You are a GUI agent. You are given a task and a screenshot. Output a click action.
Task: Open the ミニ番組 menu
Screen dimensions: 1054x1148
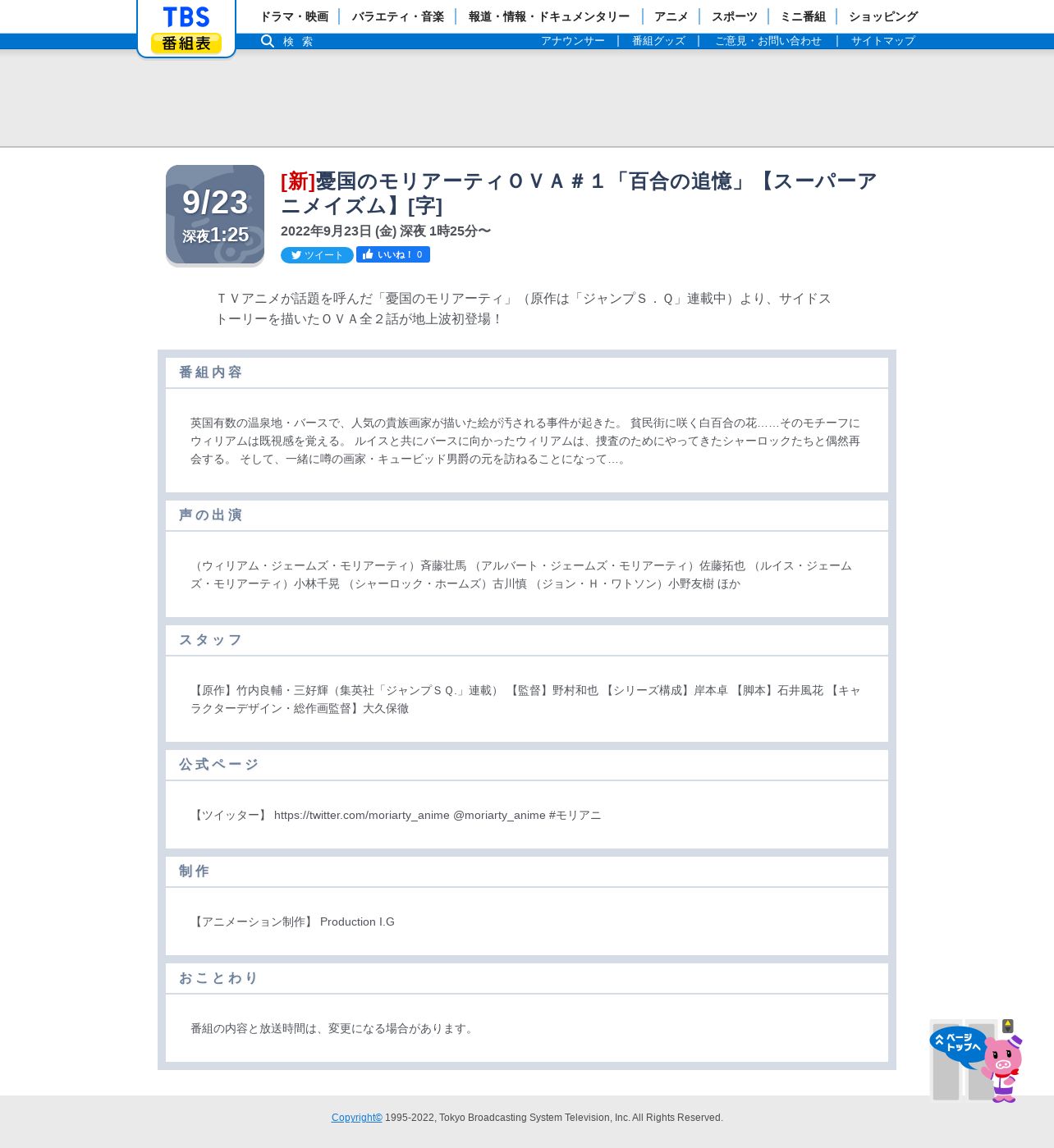[802, 16]
